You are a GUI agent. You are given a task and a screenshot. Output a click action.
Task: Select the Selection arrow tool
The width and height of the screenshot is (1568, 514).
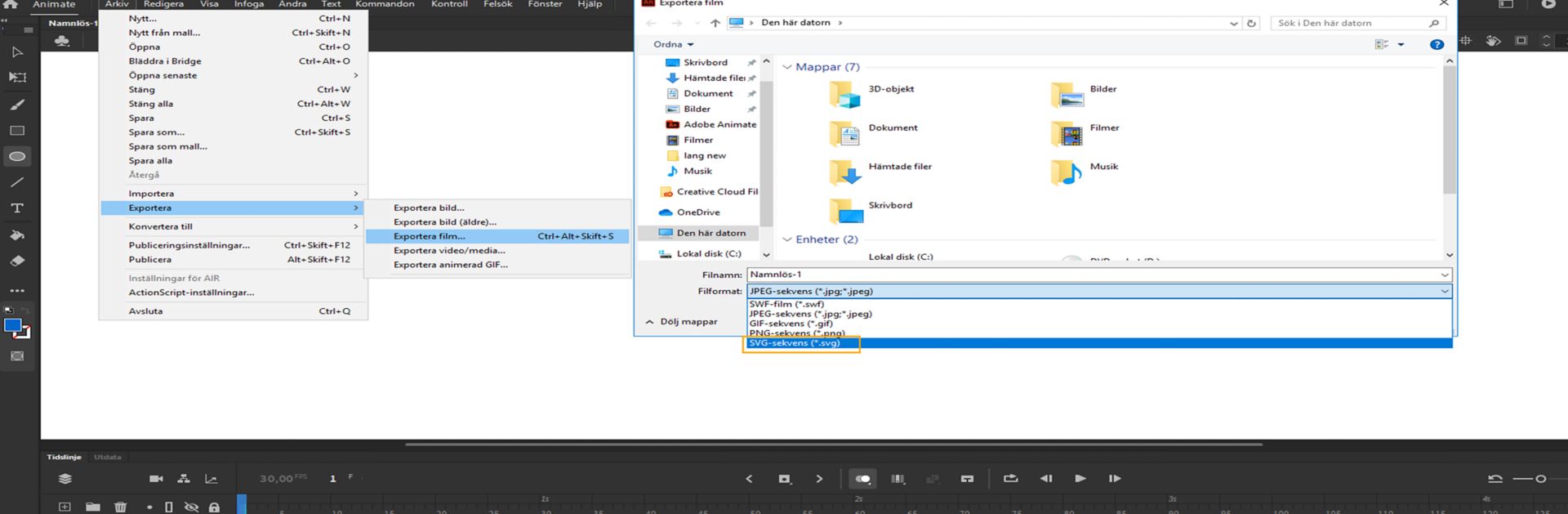(17, 52)
